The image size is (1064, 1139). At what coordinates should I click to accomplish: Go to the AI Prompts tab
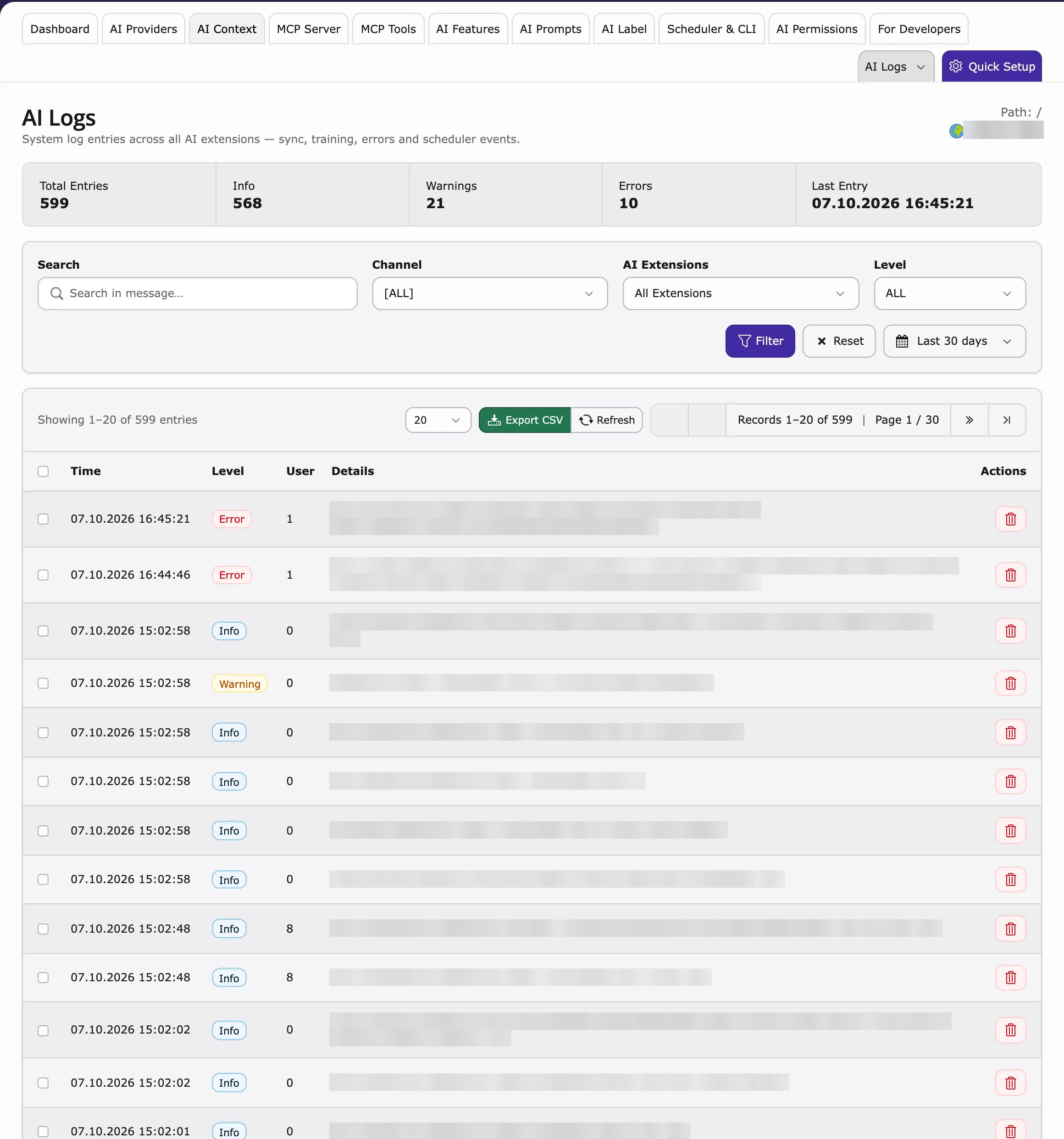550,28
